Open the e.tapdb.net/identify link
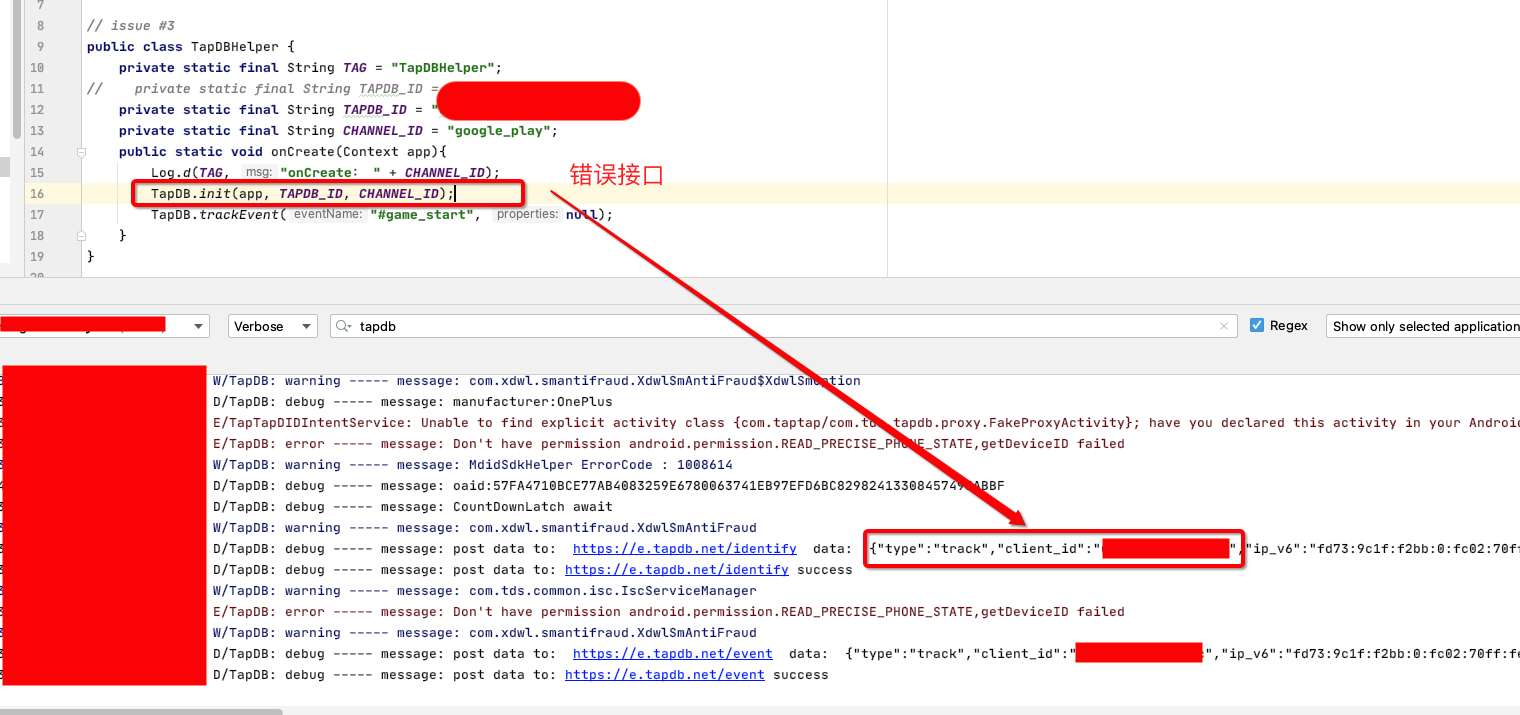 pos(684,548)
